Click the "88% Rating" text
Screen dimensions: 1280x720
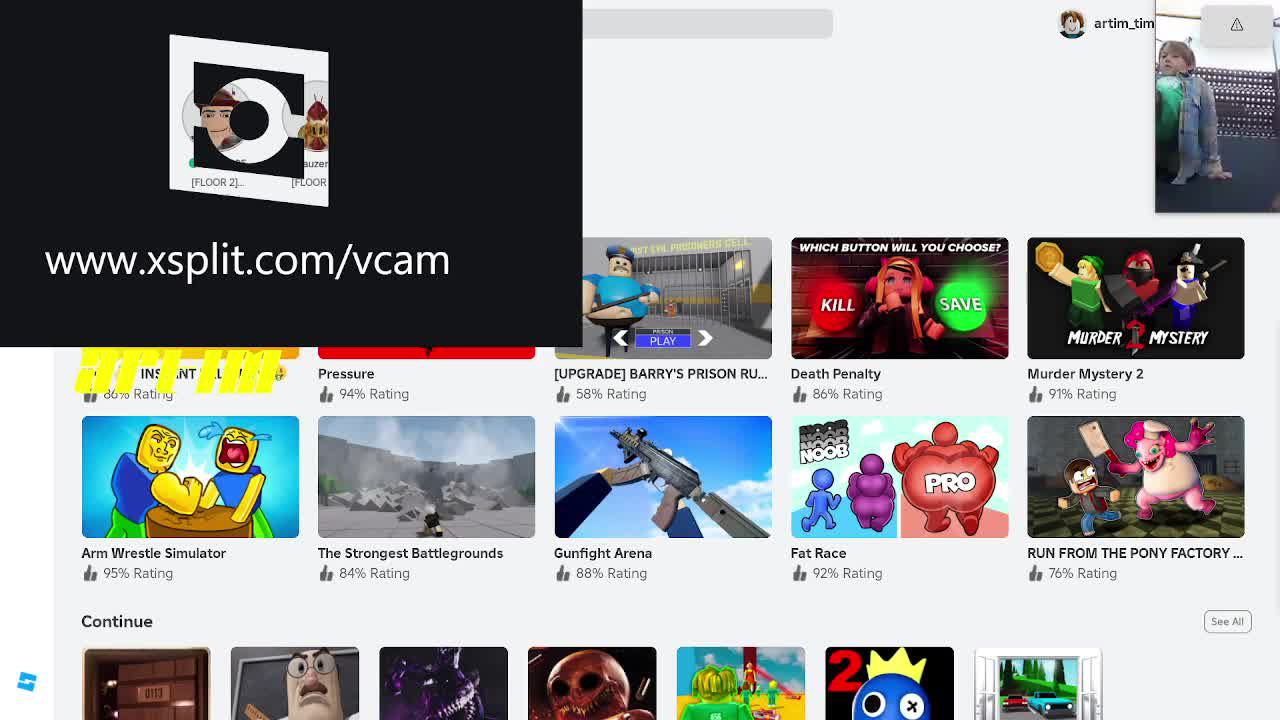coord(611,573)
